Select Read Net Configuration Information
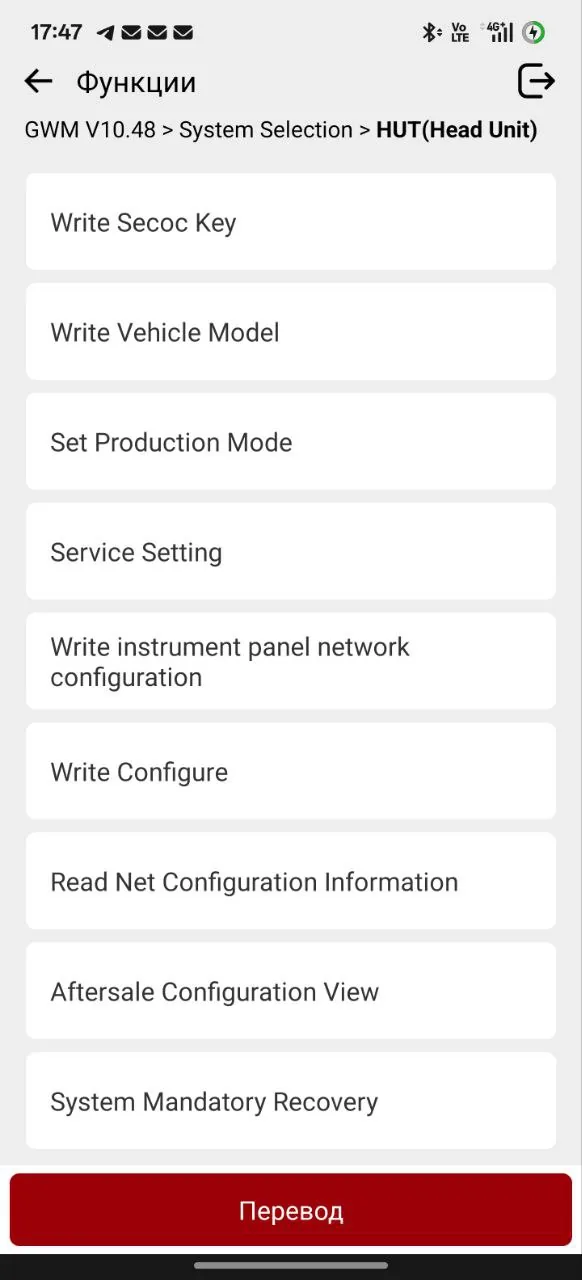The image size is (582, 1280). point(291,882)
